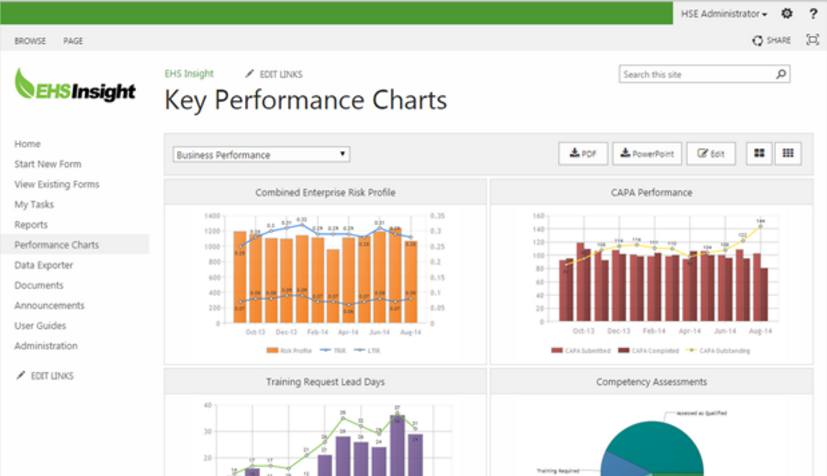Screen dimensions: 827x476
Task: Toggle focus on content fullscreen icon
Action: (x=812, y=40)
